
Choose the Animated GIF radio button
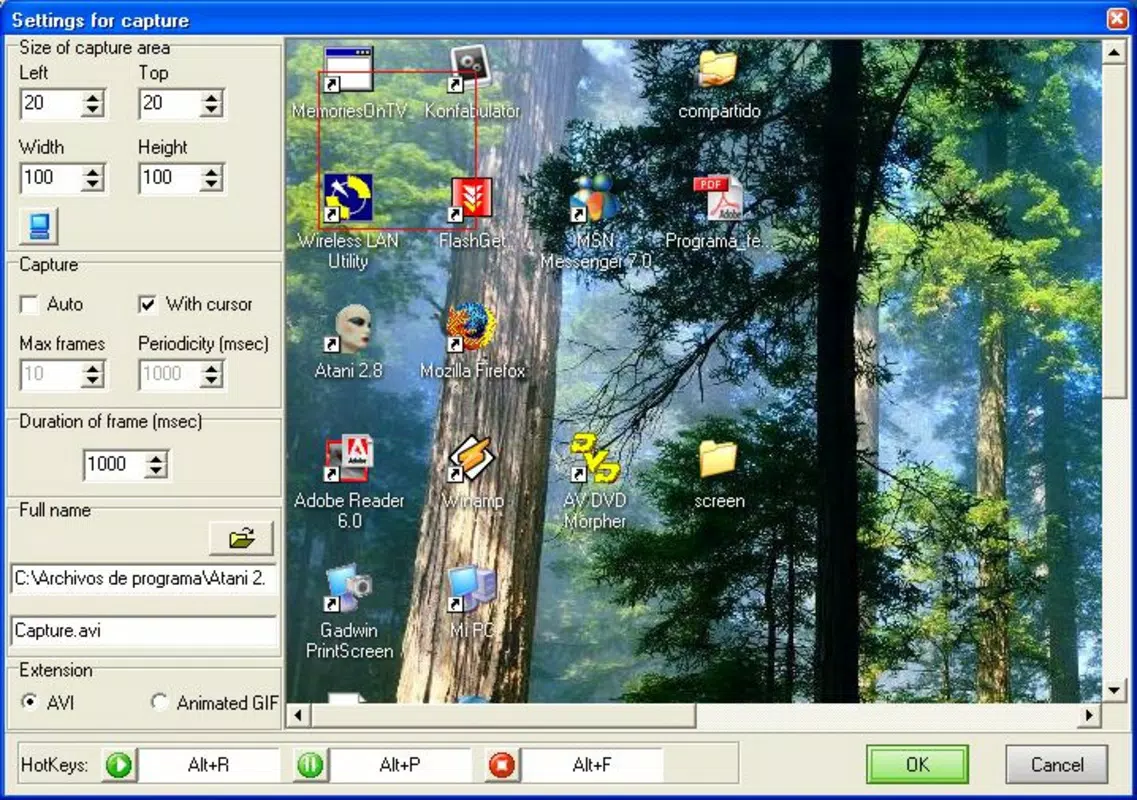(x=159, y=701)
